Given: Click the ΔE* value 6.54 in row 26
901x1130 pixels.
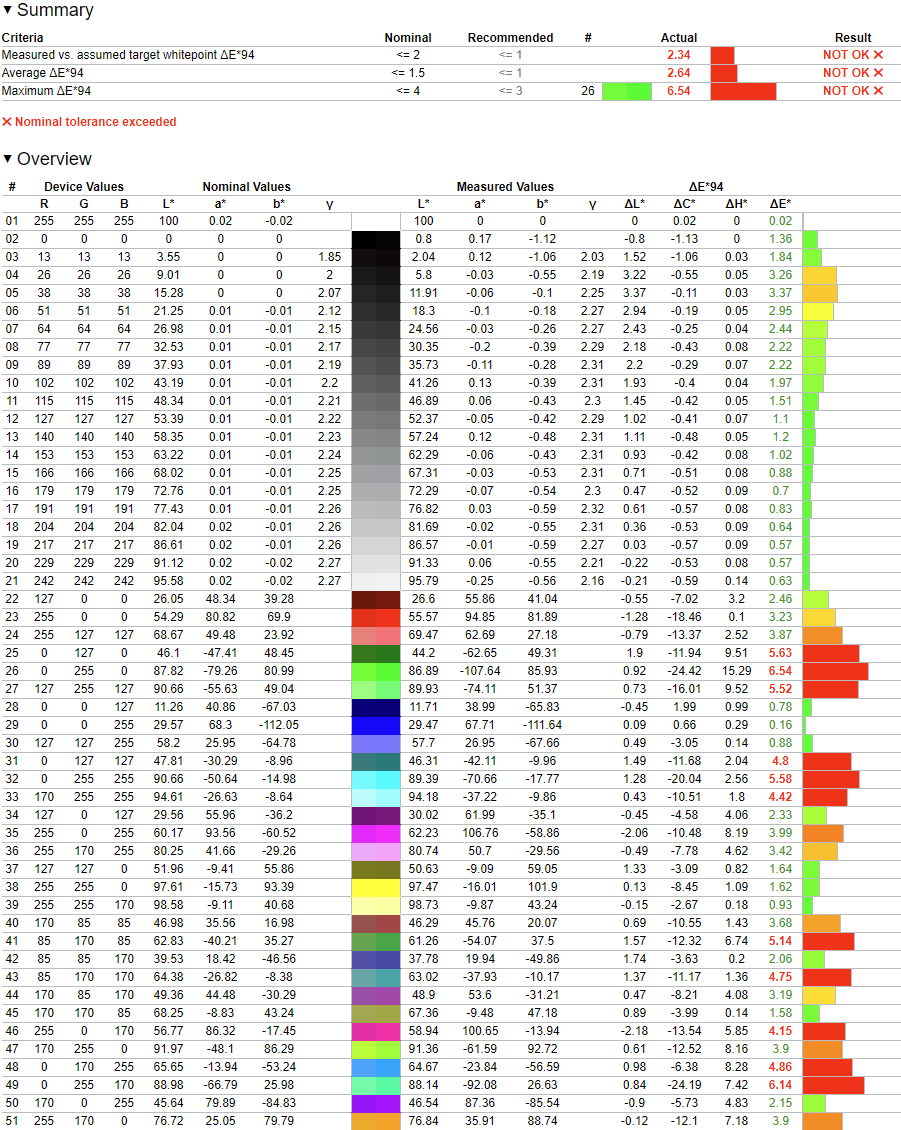Looking at the screenshot, I should click(x=780, y=671).
